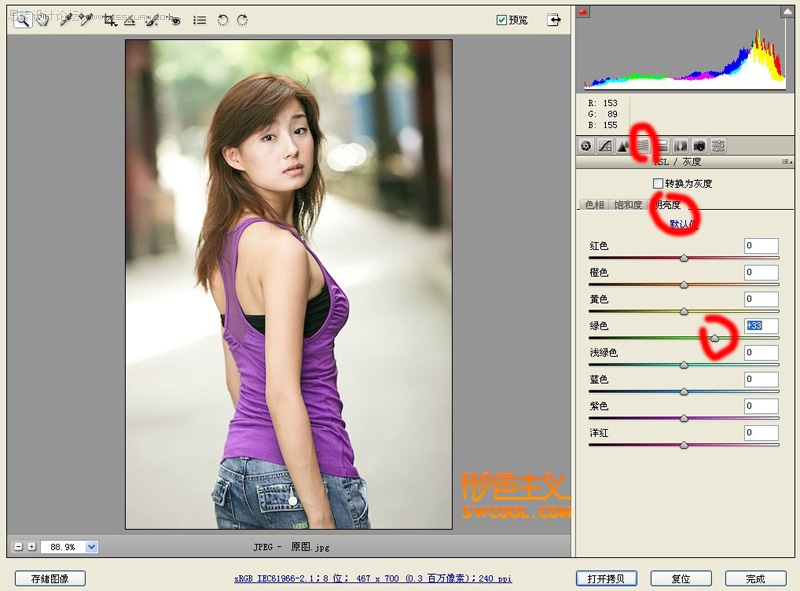Toggle the 预览 preview checkbox

(502, 20)
